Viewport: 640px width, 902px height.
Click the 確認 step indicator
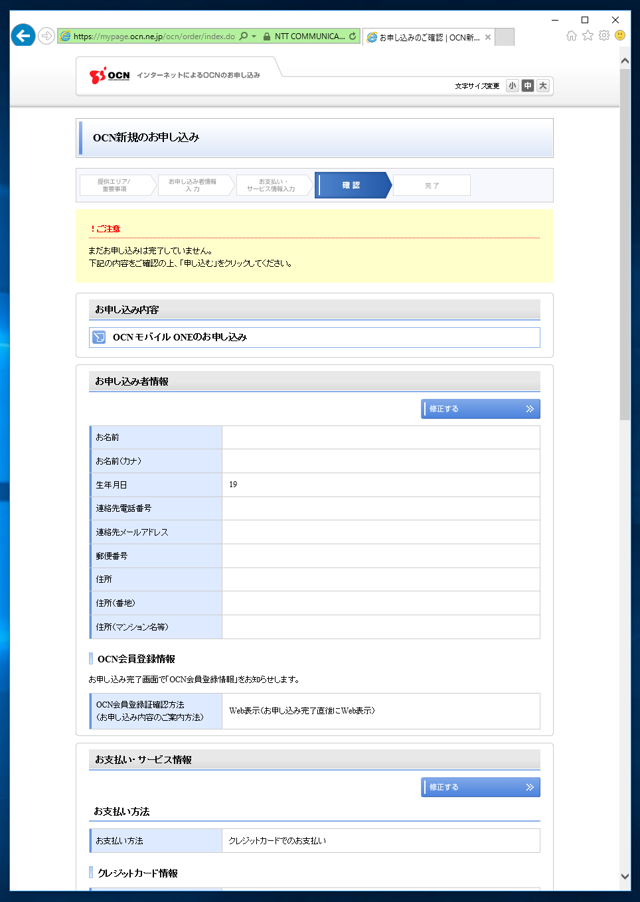351,185
